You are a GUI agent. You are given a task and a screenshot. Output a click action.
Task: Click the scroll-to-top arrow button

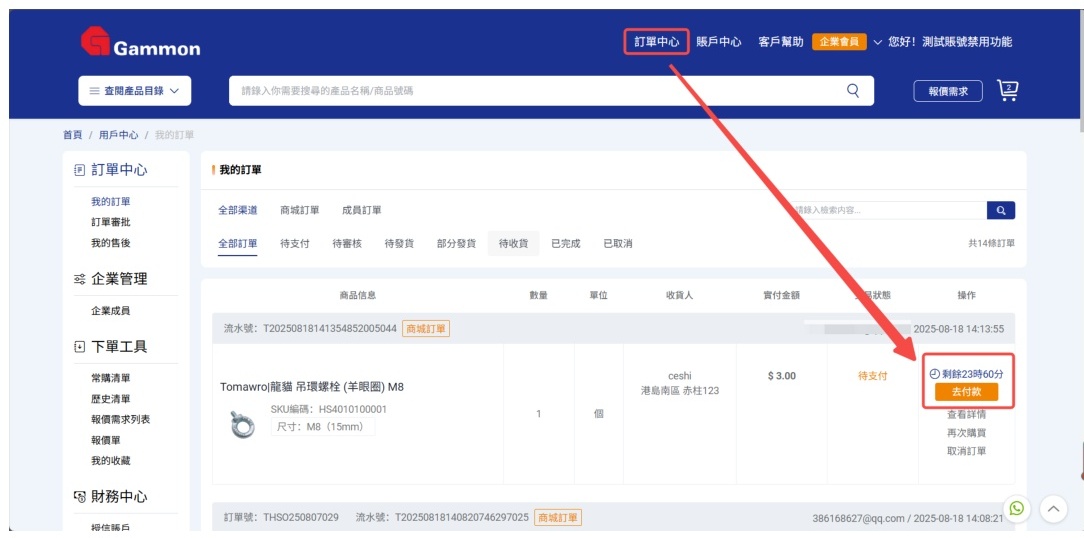pyautogui.click(x=1053, y=508)
